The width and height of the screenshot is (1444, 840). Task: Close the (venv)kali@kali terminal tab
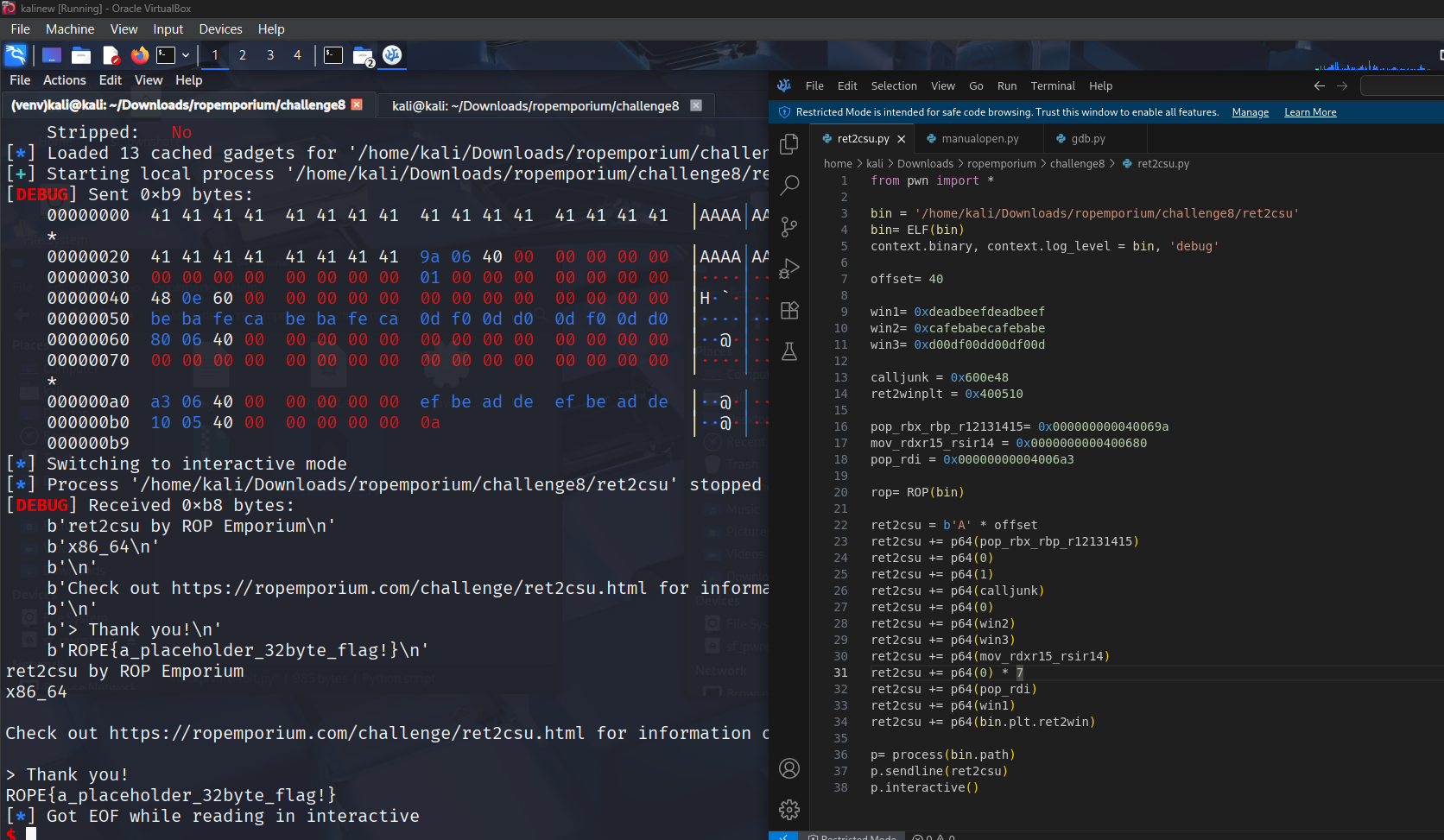(357, 105)
